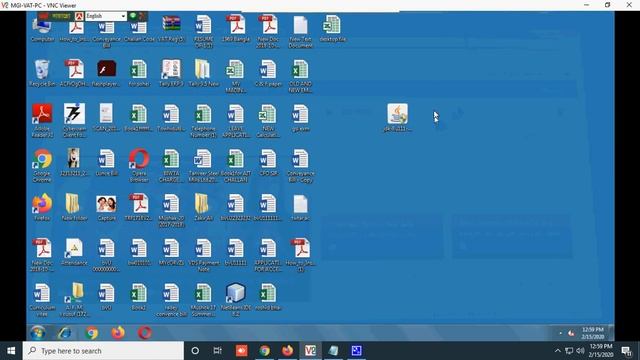Open the local volume speaker icon
640x360 pixels.
(580, 351)
